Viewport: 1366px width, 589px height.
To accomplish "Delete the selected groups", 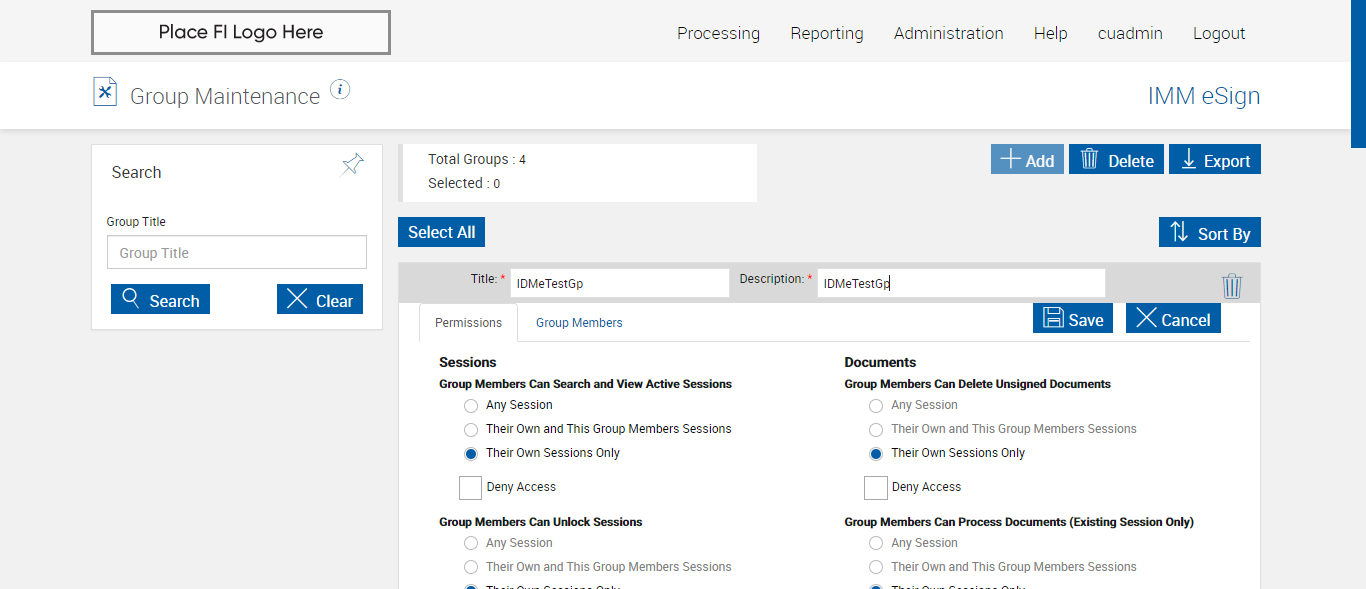I will click(x=1116, y=160).
